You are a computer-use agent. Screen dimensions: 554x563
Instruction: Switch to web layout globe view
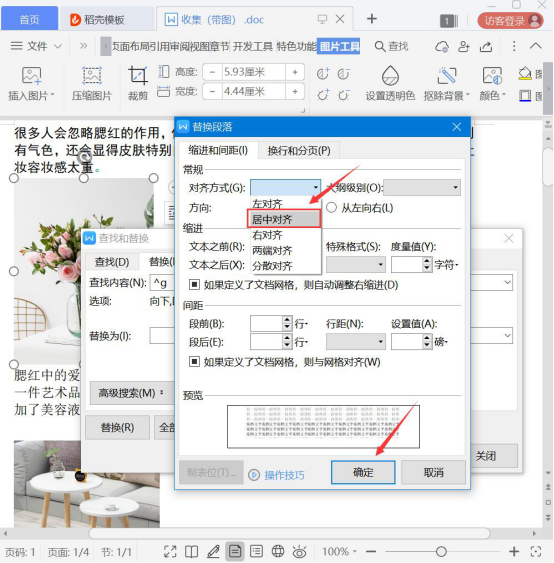tap(278, 551)
